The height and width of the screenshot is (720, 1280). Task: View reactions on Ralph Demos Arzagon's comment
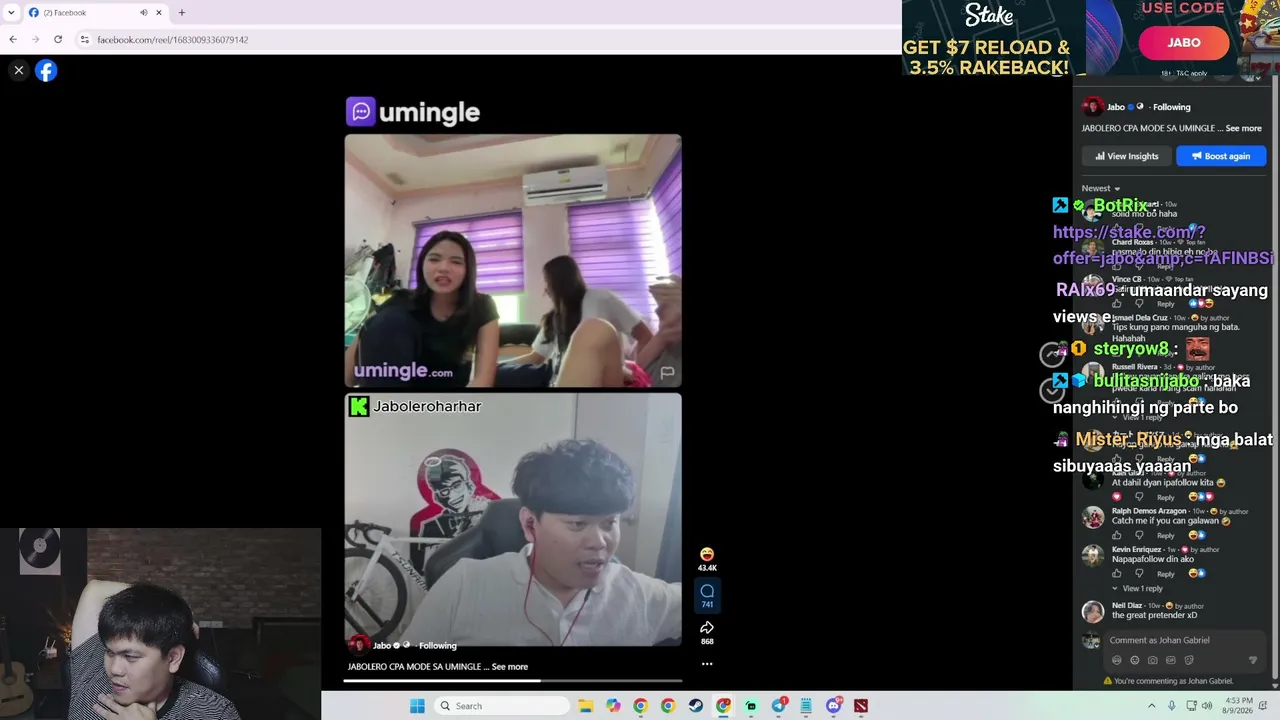pyautogui.click(x=1198, y=535)
